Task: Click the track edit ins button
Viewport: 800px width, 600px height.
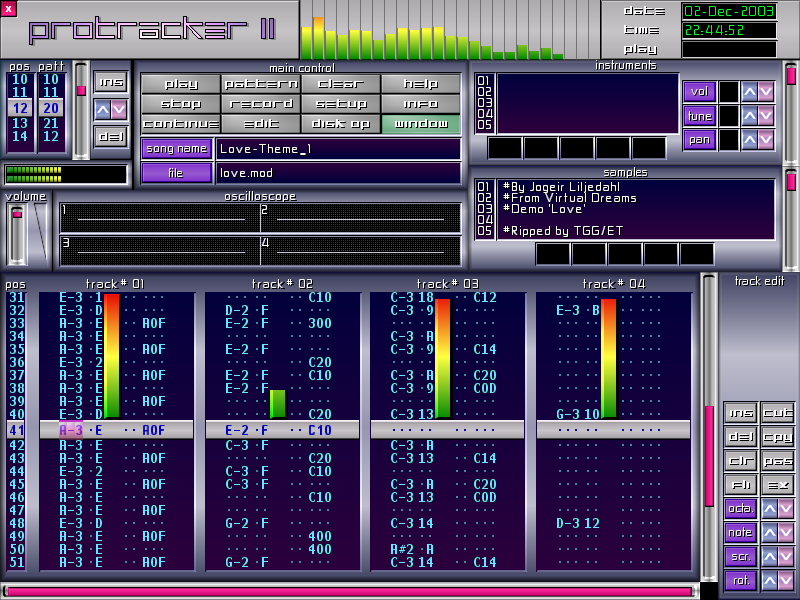Action: click(x=741, y=413)
